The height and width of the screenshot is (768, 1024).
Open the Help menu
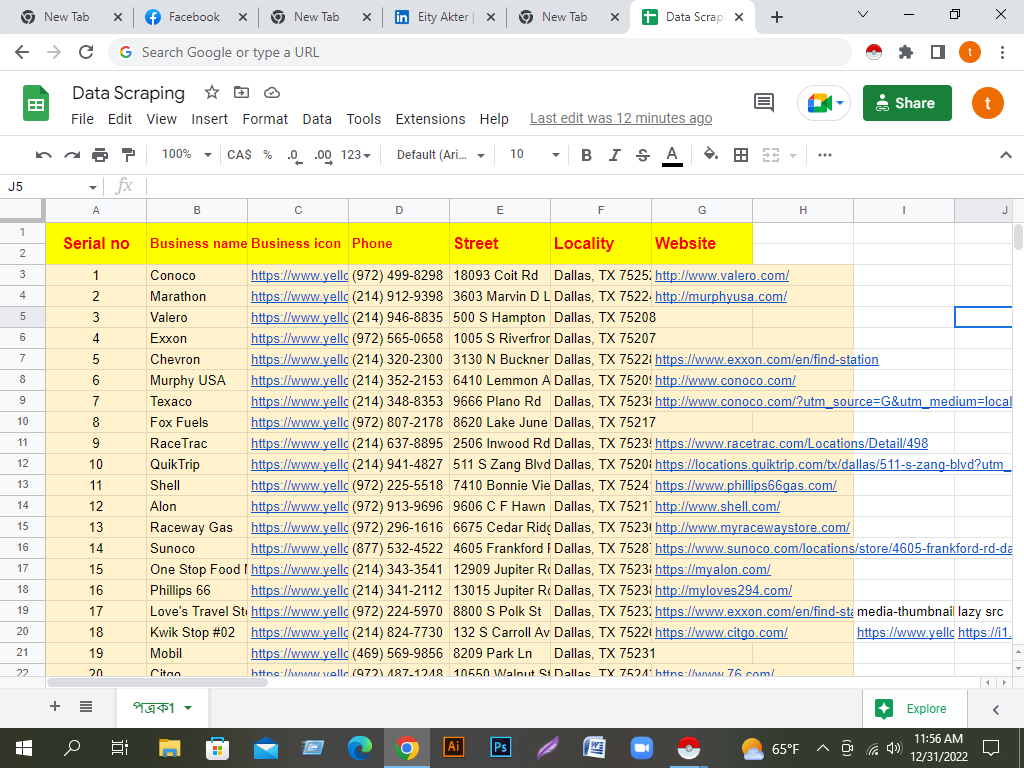pos(494,119)
